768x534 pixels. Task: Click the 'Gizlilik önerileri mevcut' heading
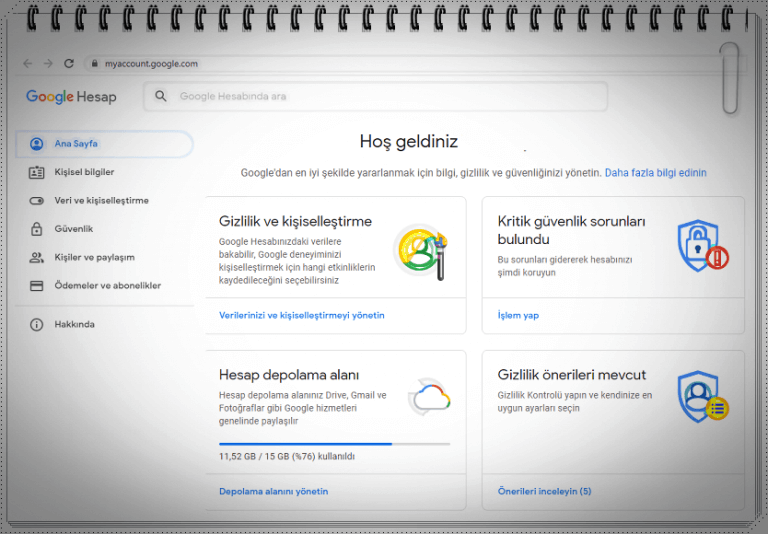click(572, 375)
